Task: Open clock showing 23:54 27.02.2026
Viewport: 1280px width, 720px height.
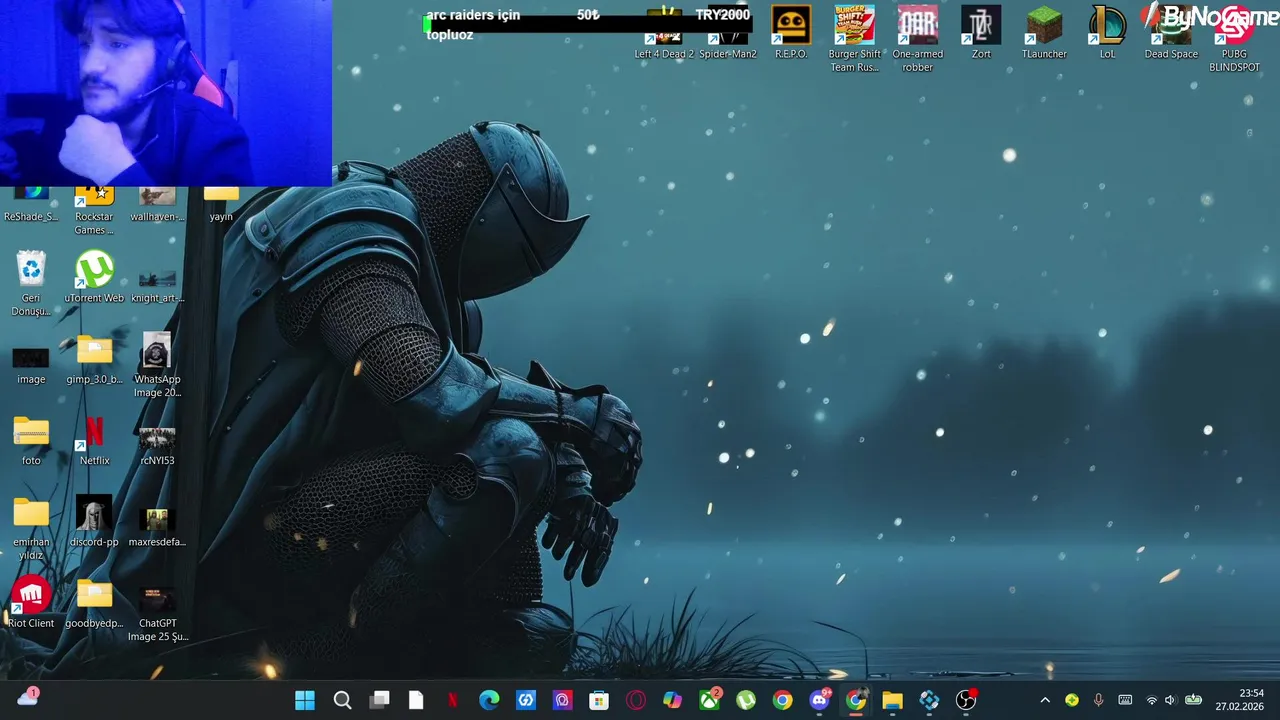Action: 1240,699
